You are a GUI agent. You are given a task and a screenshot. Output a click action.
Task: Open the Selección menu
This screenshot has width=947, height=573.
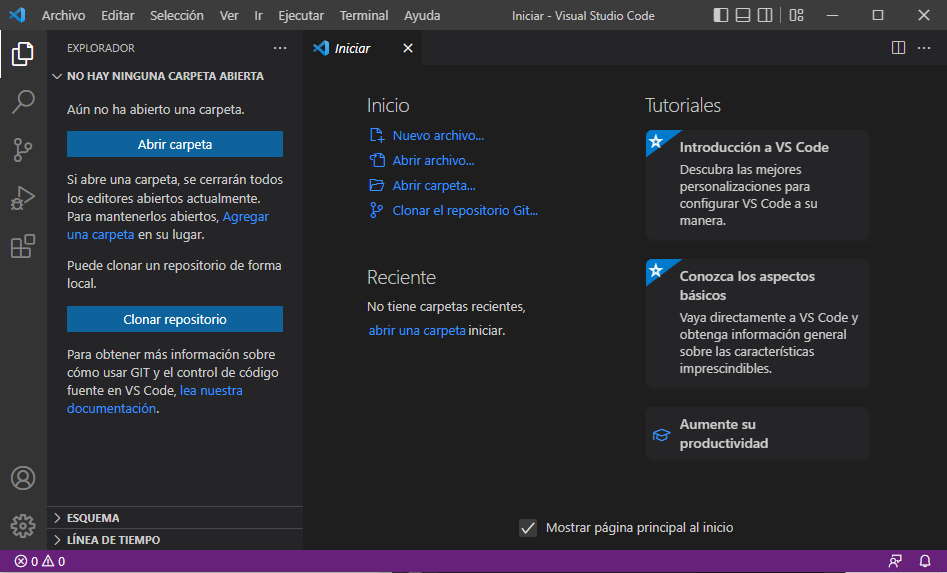pyautogui.click(x=176, y=15)
